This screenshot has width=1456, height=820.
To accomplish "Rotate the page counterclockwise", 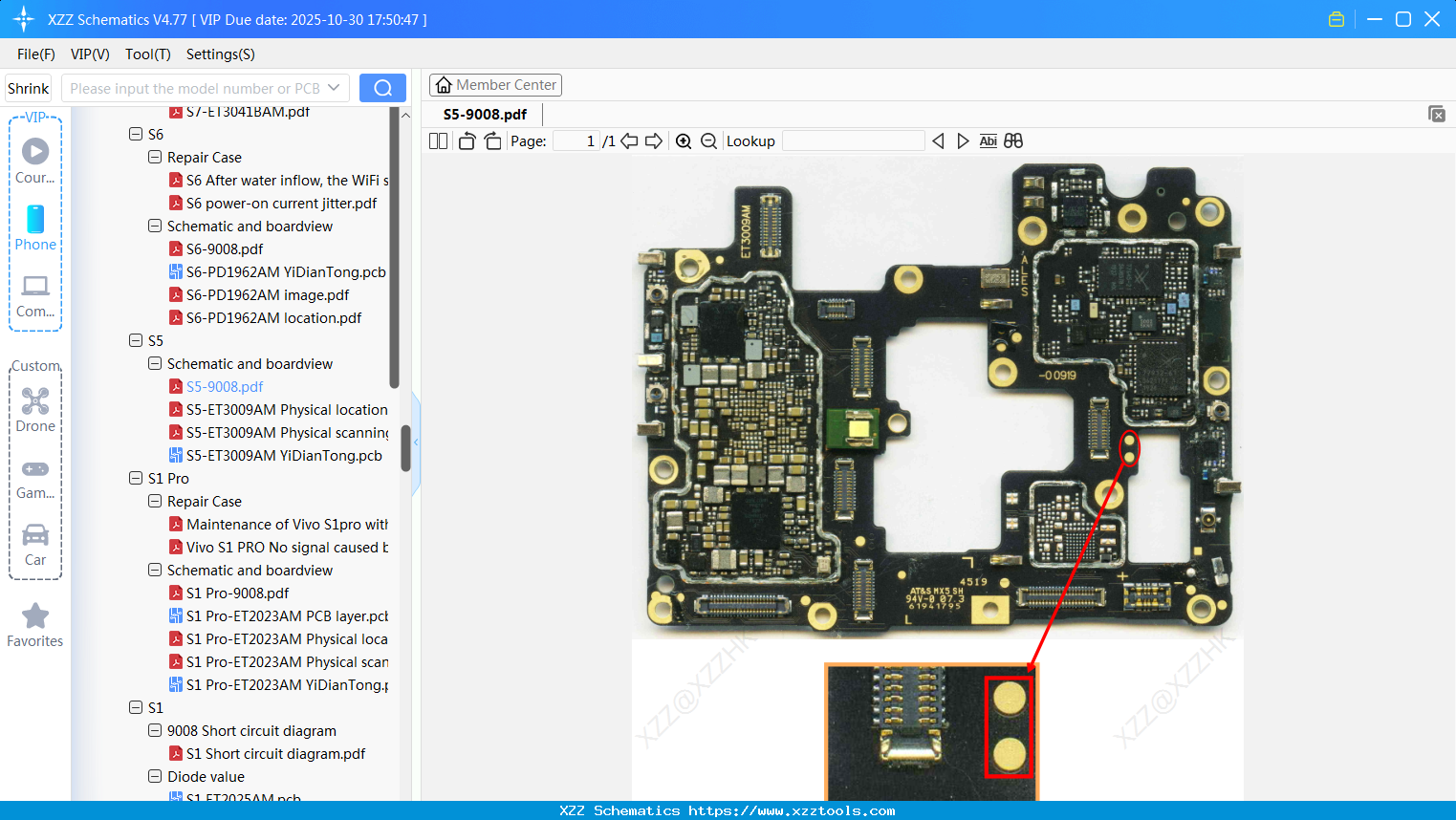I will coord(467,141).
